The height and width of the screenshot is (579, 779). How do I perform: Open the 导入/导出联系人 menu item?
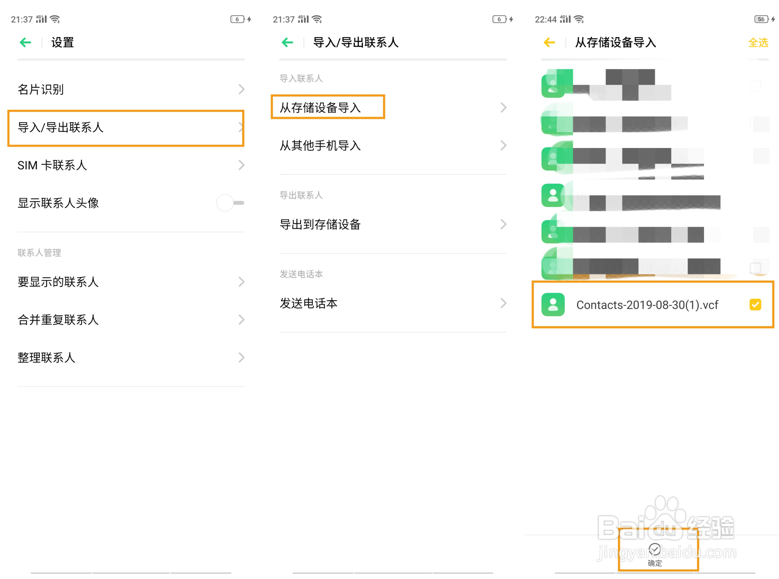point(125,128)
